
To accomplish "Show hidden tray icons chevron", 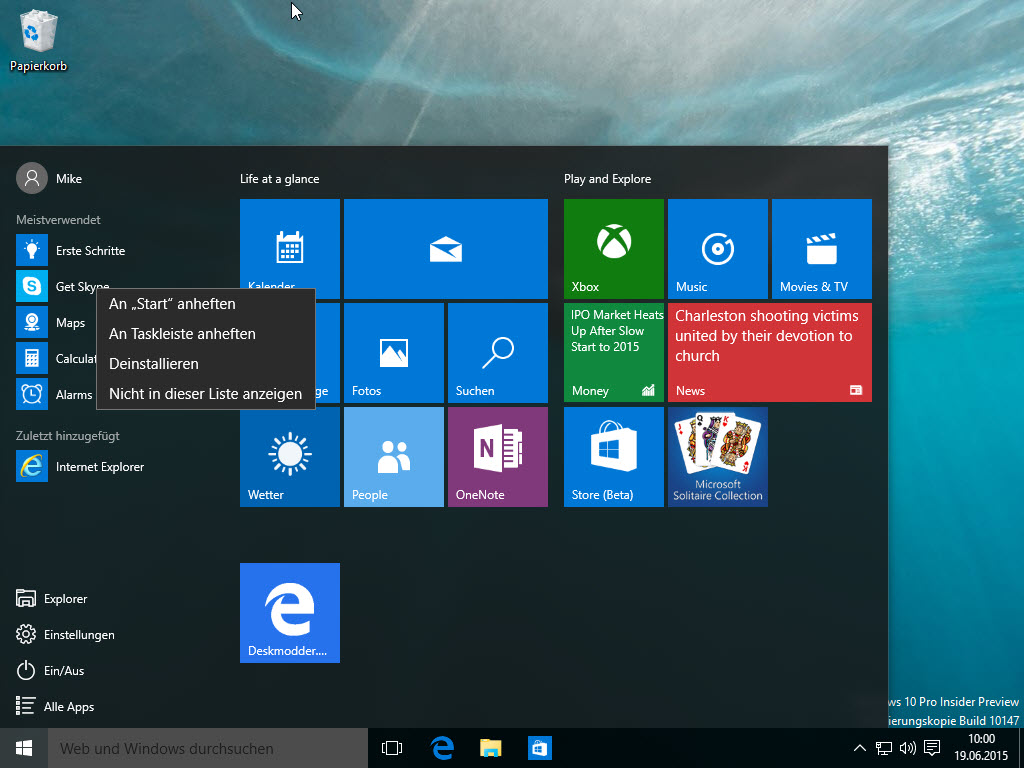I will pos(859,748).
